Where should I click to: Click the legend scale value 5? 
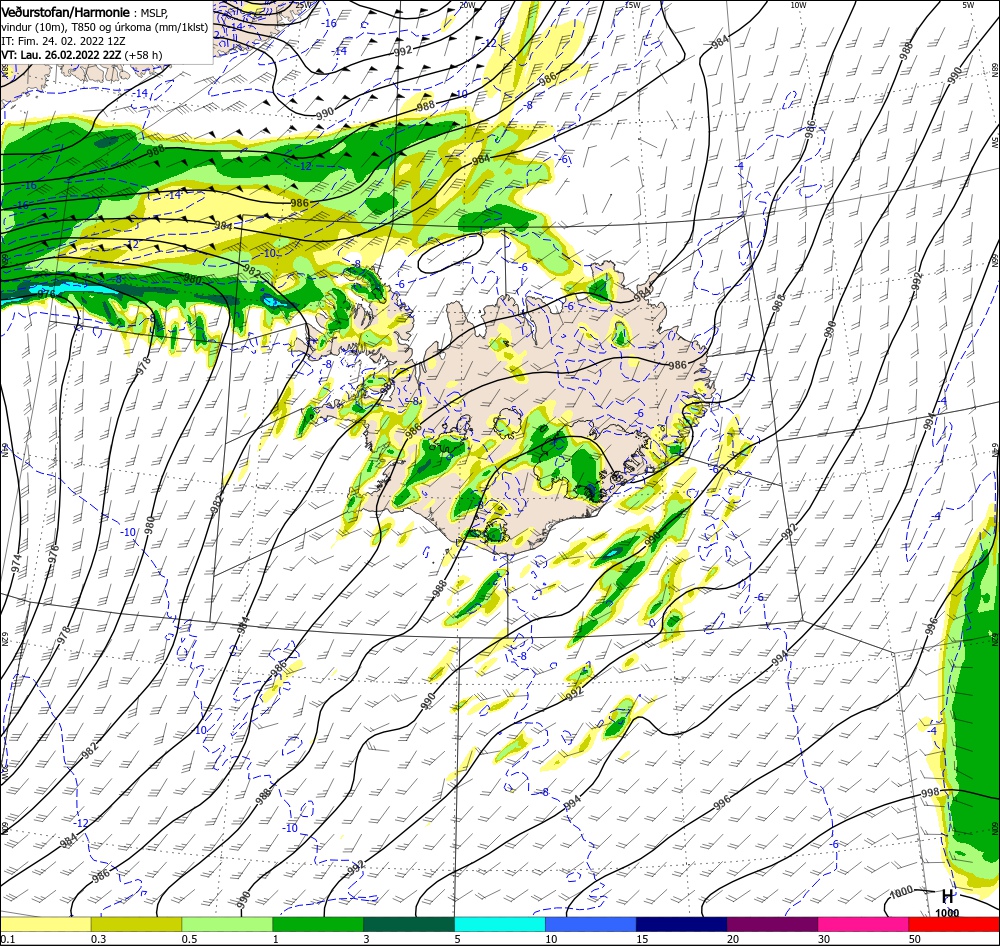(x=458, y=939)
